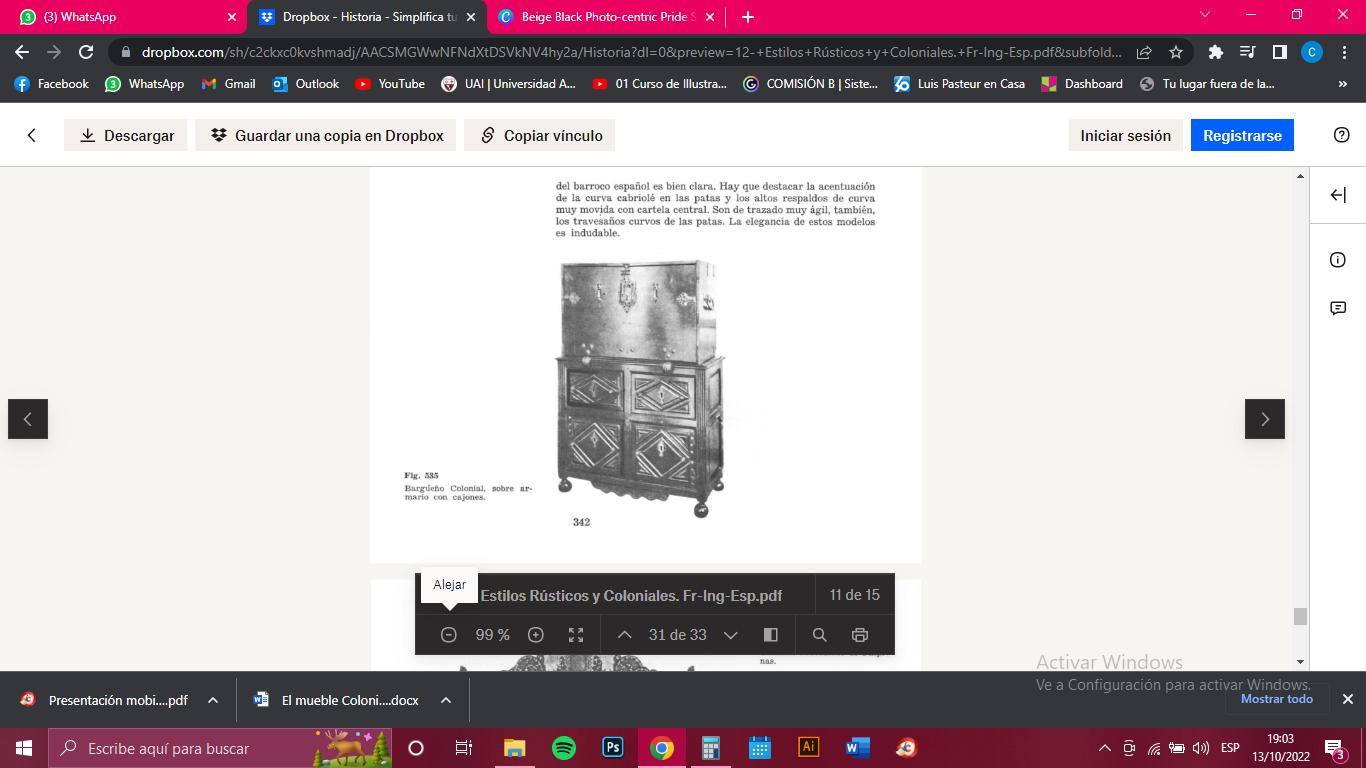This screenshot has height=768, width=1366.
Task: Switch to the WhatsApp browser tab
Action: tap(125, 17)
